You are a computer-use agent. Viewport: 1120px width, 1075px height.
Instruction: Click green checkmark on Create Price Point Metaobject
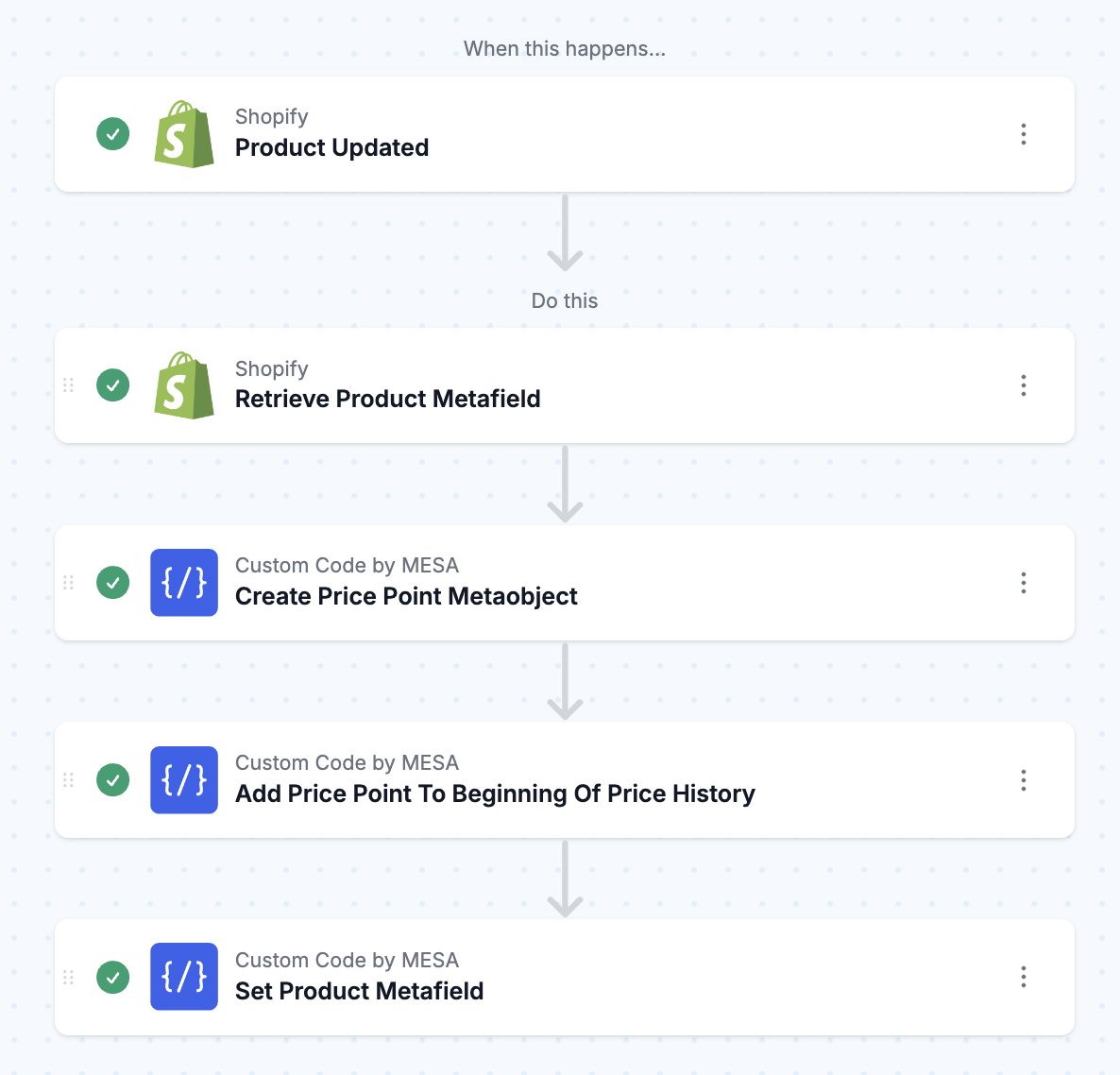pyautogui.click(x=113, y=583)
